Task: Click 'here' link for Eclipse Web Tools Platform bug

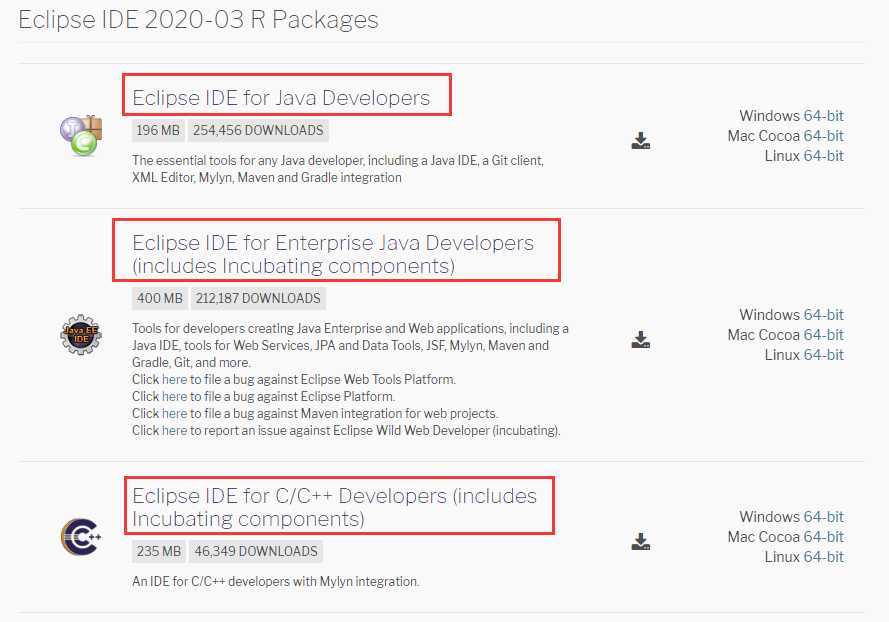Action: (x=175, y=379)
